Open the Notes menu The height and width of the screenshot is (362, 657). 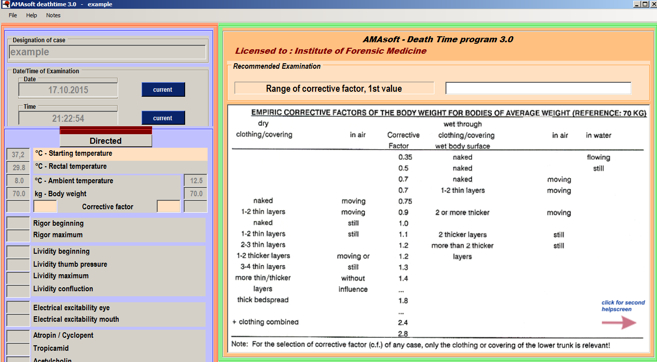(x=53, y=15)
